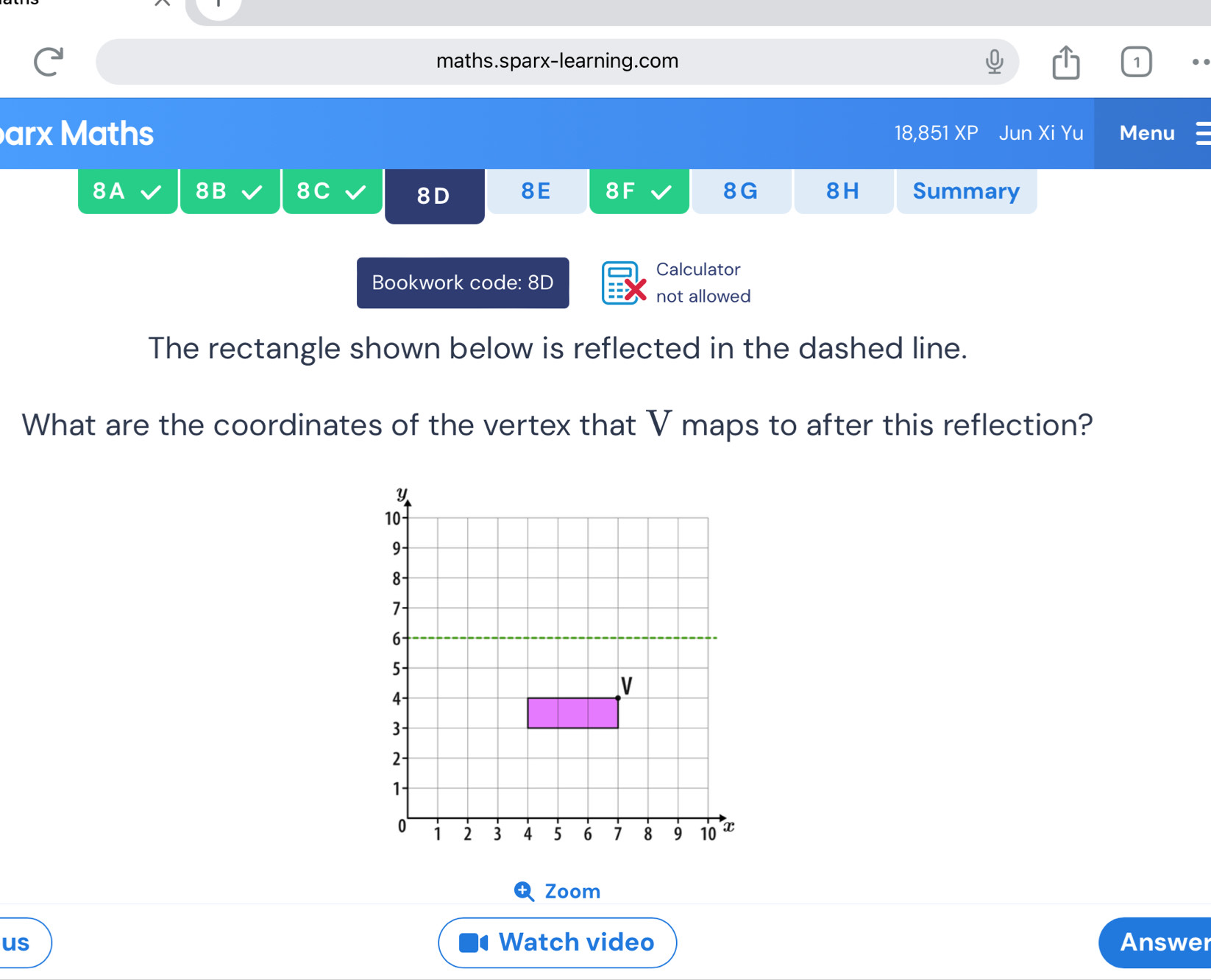Click the browser reload icon
1211x980 pixels.
pos(49,62)
